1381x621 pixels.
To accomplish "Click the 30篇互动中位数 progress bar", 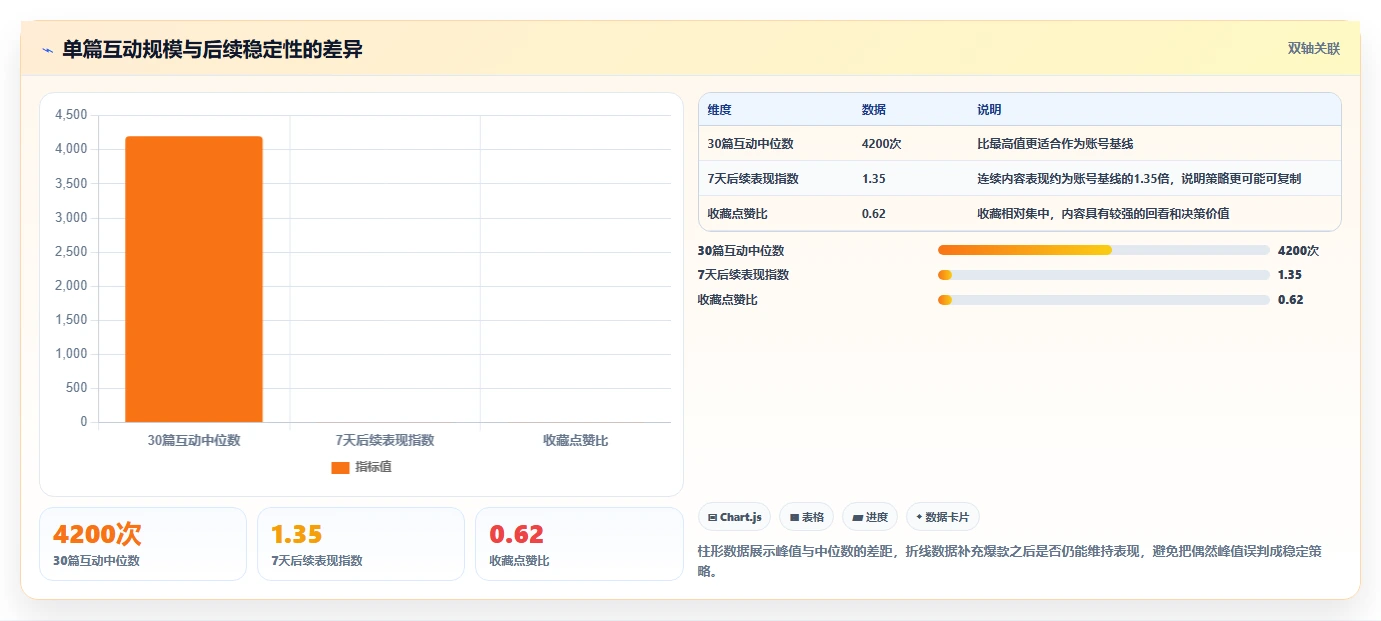I will [x=1103, y=250].
